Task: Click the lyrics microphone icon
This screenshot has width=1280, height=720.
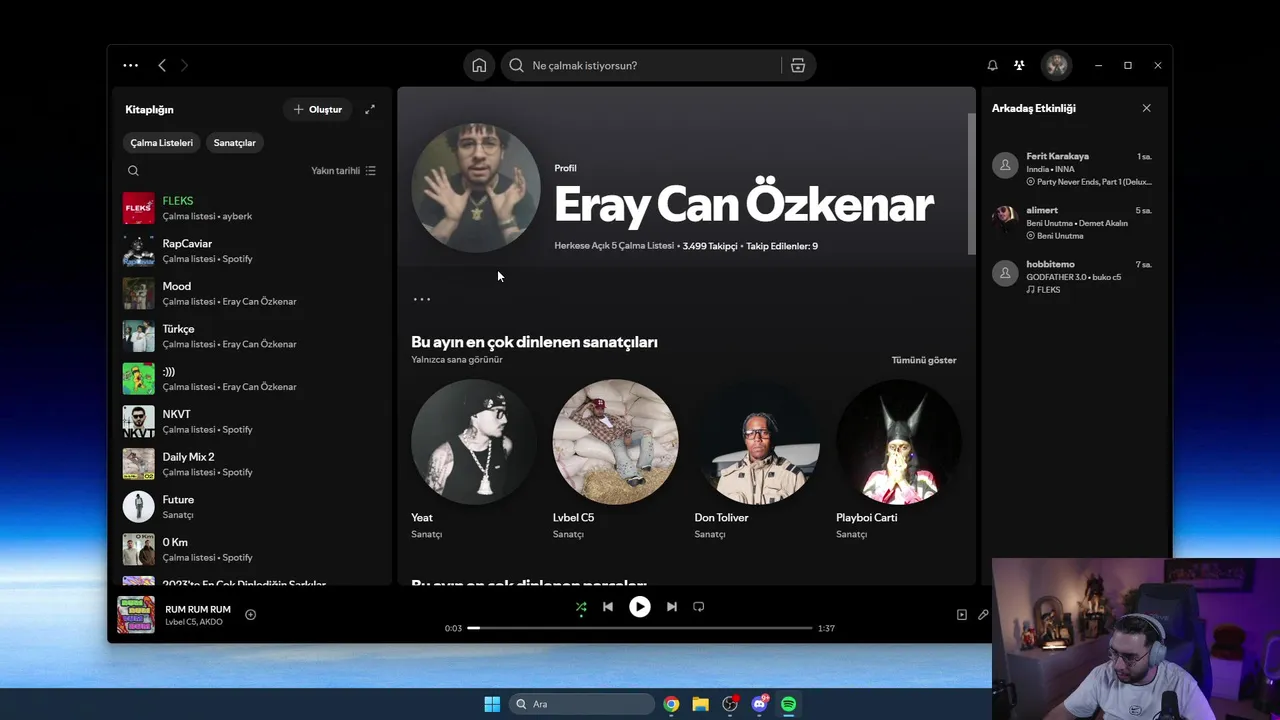Action: coord(984,615)
